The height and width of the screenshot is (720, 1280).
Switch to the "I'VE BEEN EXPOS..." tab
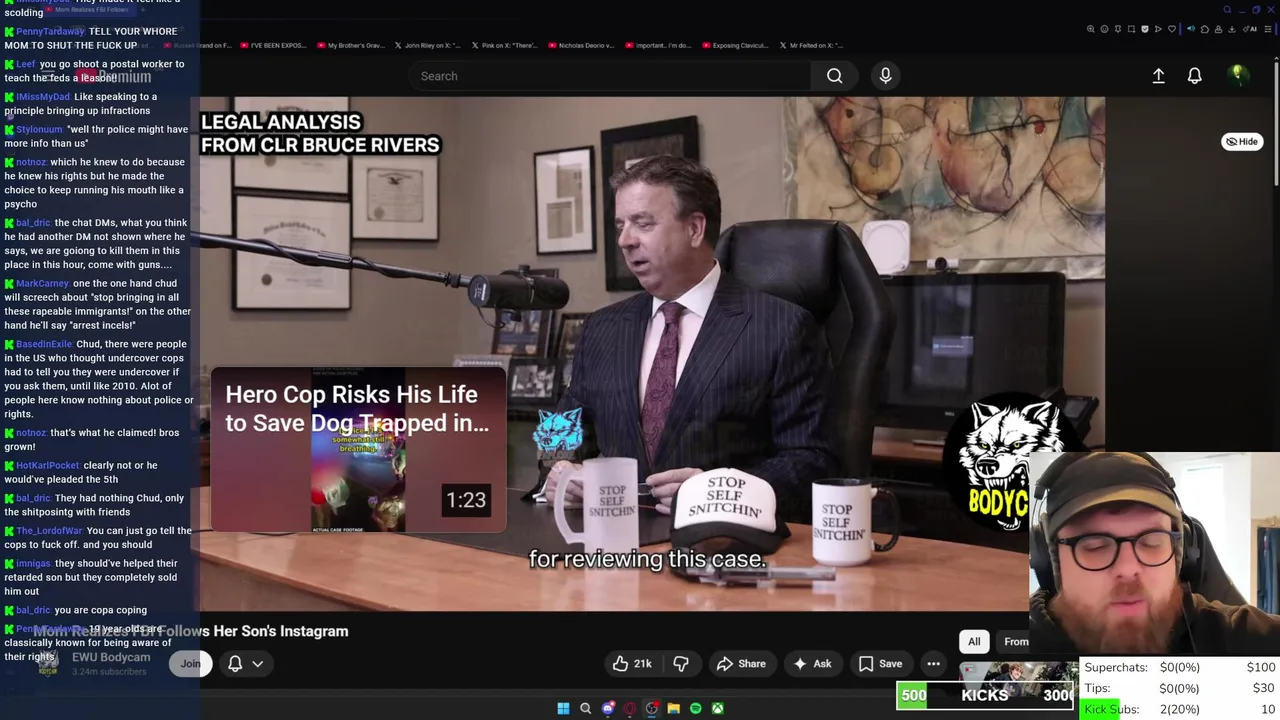point(275,45)
